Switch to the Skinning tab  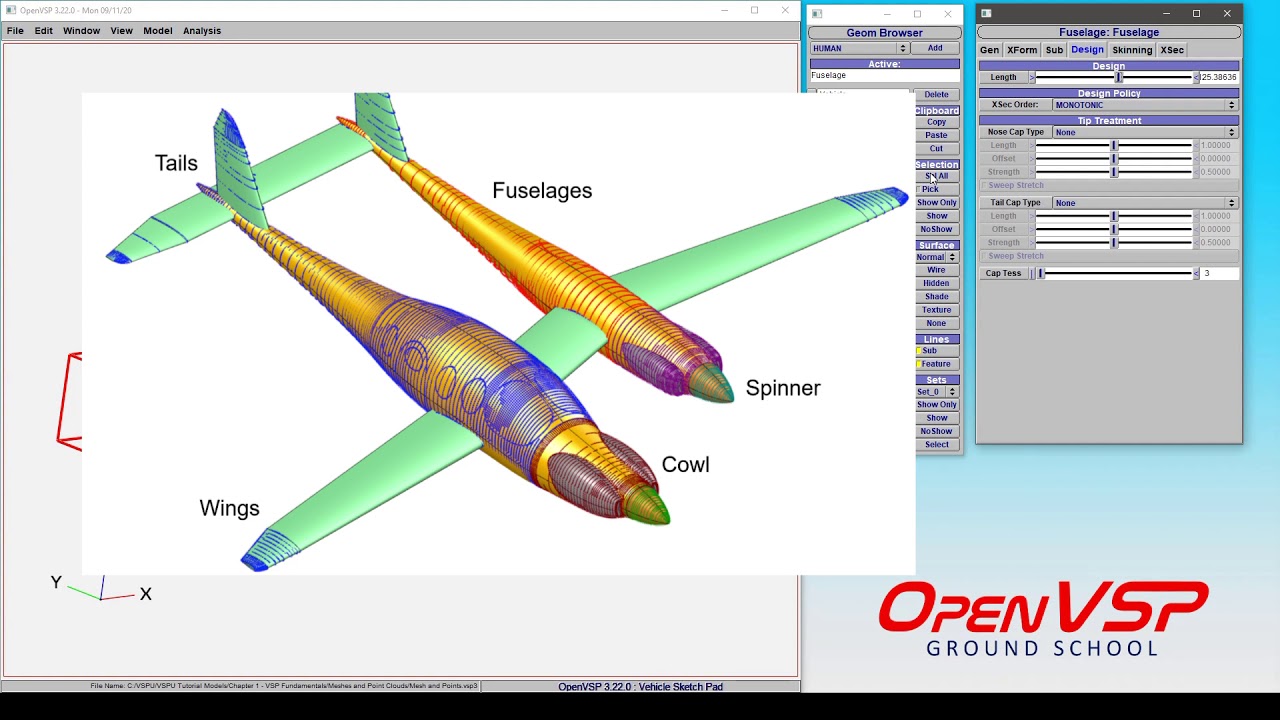[x=1132, y=50]
